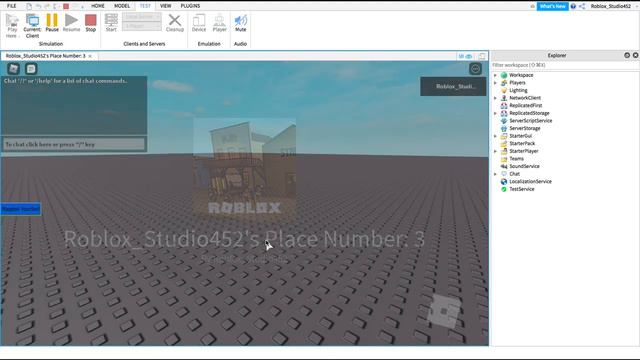Viewport: 640px width, 360px height.
Task: Select Players in Explorer
Action: point(517,83)
